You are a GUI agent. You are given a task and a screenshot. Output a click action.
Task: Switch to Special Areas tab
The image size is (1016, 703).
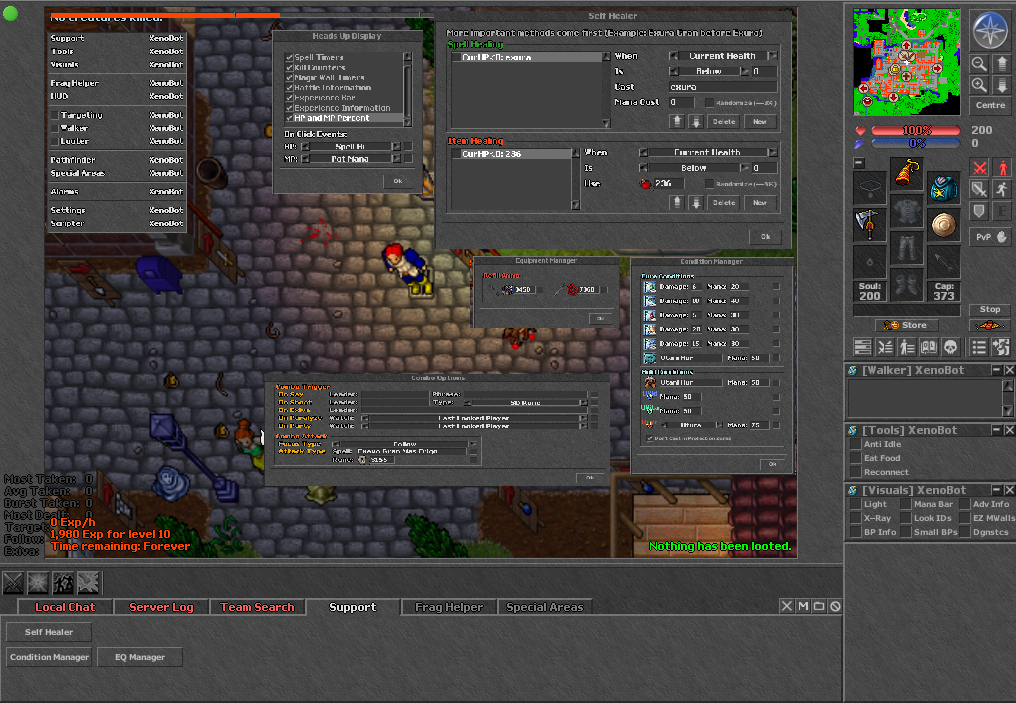coord(544,607)
